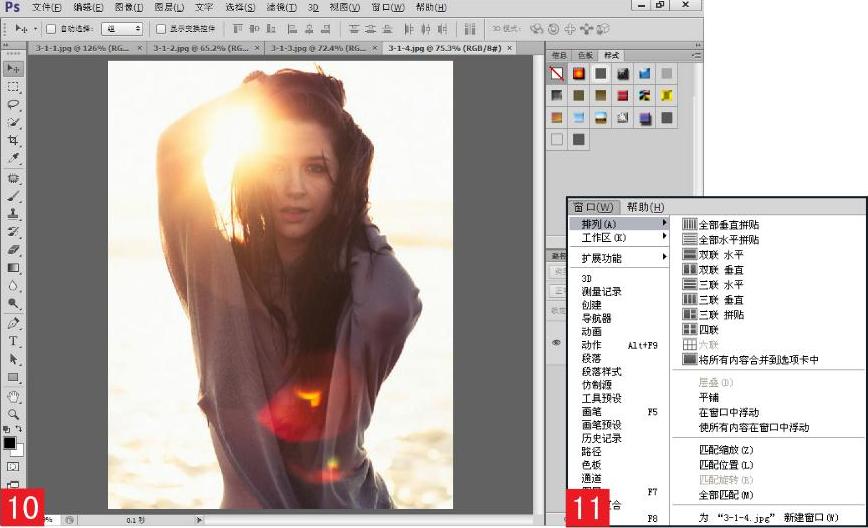The width and height of the screenshot is (868, 528).
Task: Choose 全部垂直拼贴 arrangement
Action: (x=720, y=224)
